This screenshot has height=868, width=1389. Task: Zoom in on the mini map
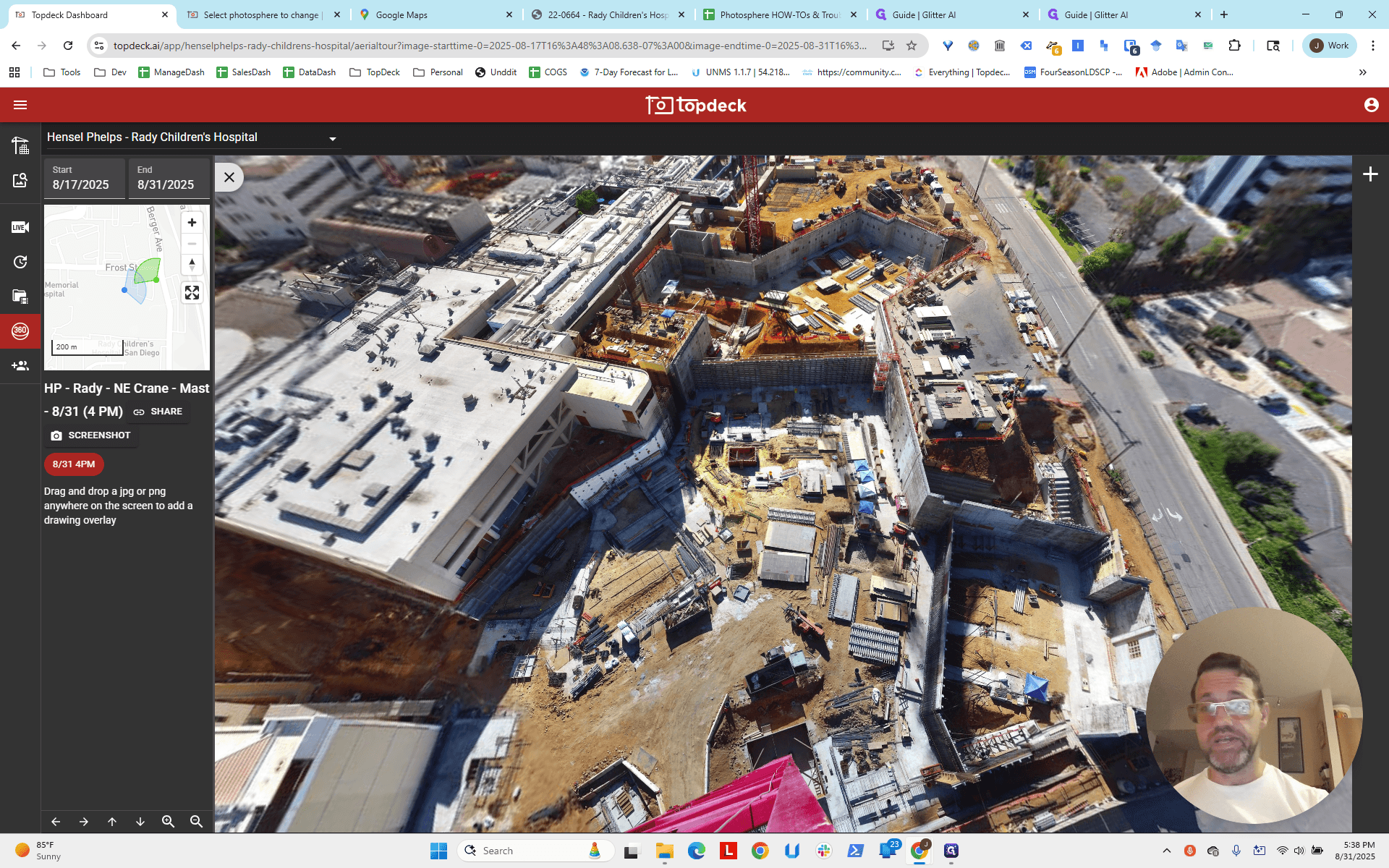tap(192, 223)
